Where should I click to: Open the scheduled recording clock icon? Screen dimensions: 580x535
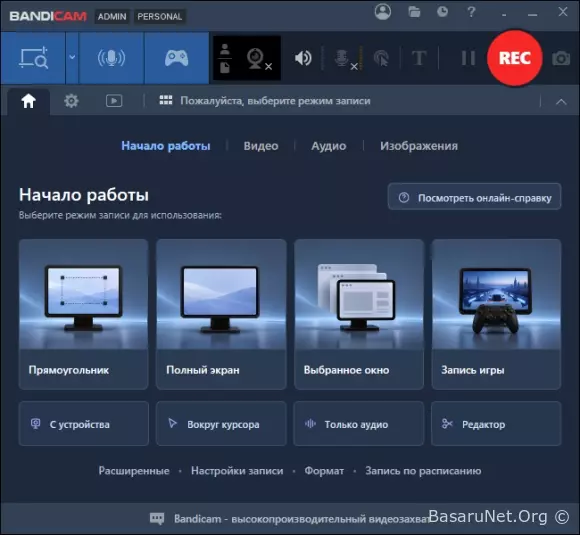click(x=442, y=12)
